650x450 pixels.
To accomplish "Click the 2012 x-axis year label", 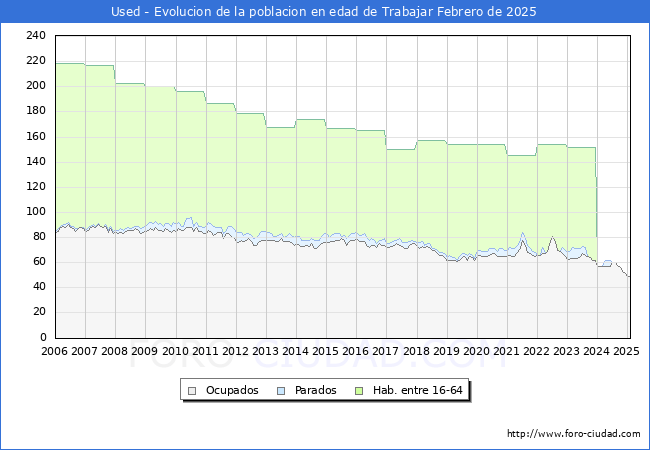I will [235, 351].
